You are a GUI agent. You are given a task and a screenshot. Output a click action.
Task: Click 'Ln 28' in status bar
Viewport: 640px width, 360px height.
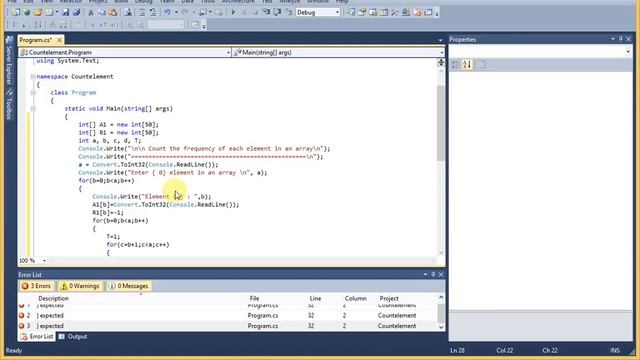(x=457, y=350)
